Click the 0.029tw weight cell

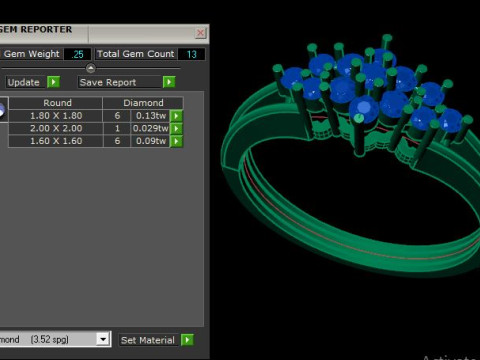pyautogui.click(x=150, y=129)
